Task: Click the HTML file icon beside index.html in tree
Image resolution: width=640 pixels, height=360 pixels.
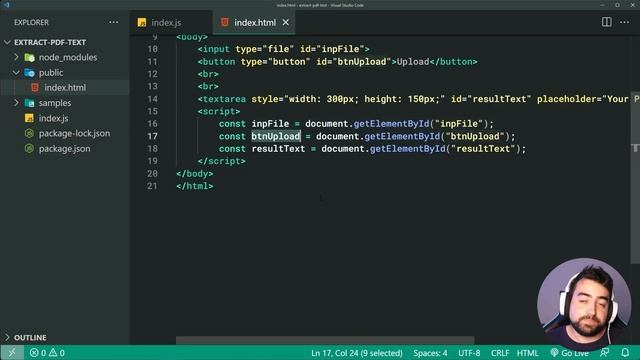Action: [35, 88]
